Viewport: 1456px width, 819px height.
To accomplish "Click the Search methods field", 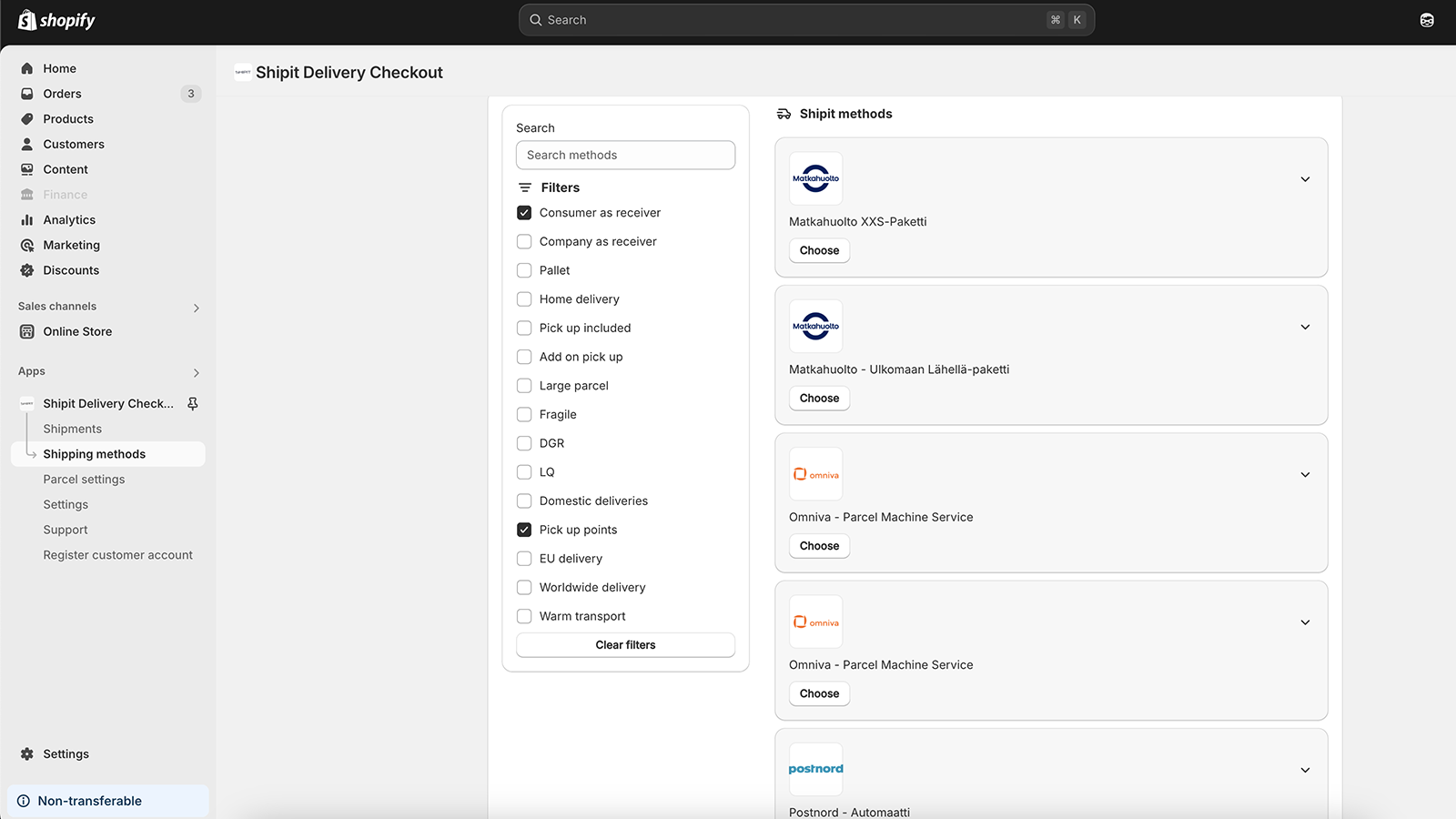I will pyautogui.click(x=625, y=155).
